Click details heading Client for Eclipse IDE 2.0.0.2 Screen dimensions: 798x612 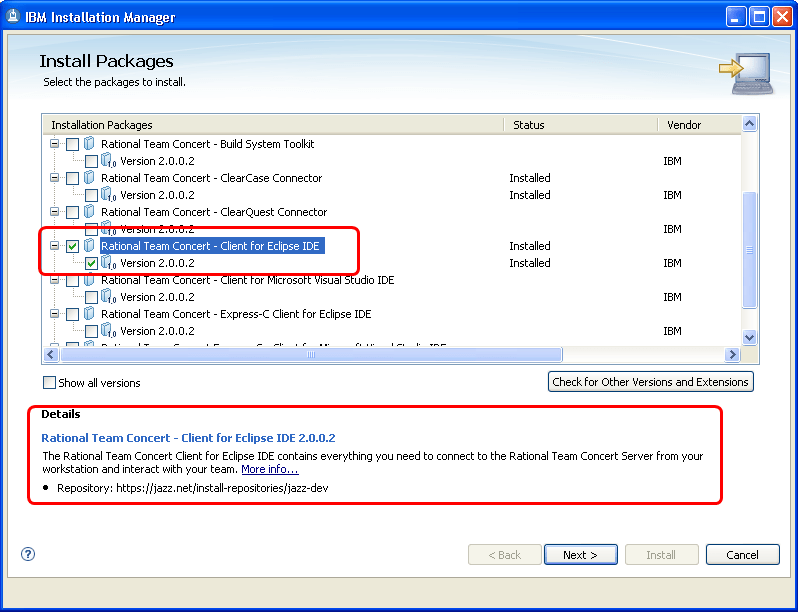point(188,438)
